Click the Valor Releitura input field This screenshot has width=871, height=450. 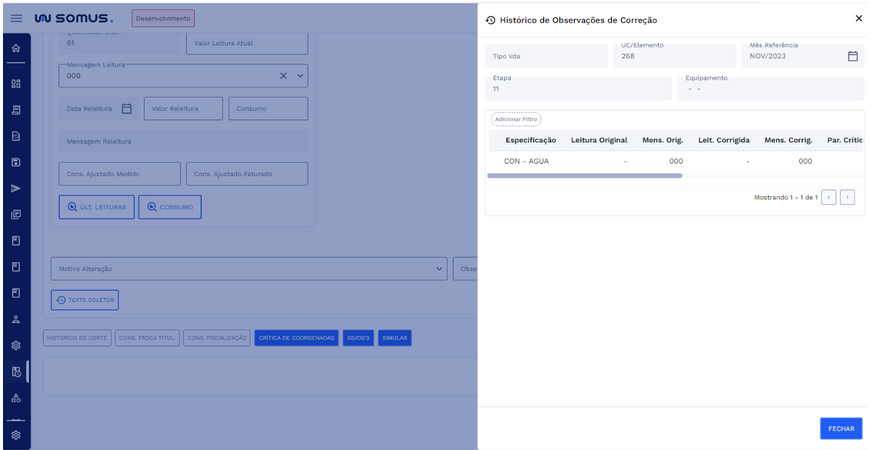pos(183,108)
